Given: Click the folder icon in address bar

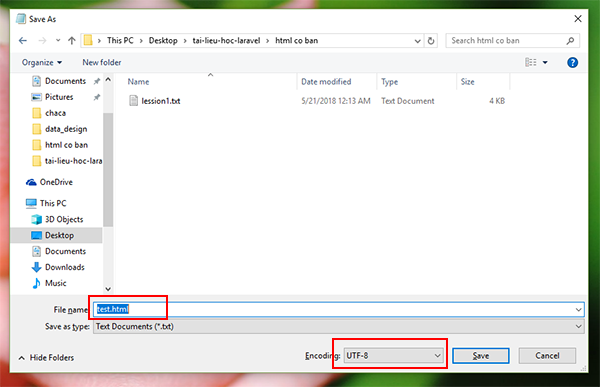Looking at the screenshot, I should point(88,40).
